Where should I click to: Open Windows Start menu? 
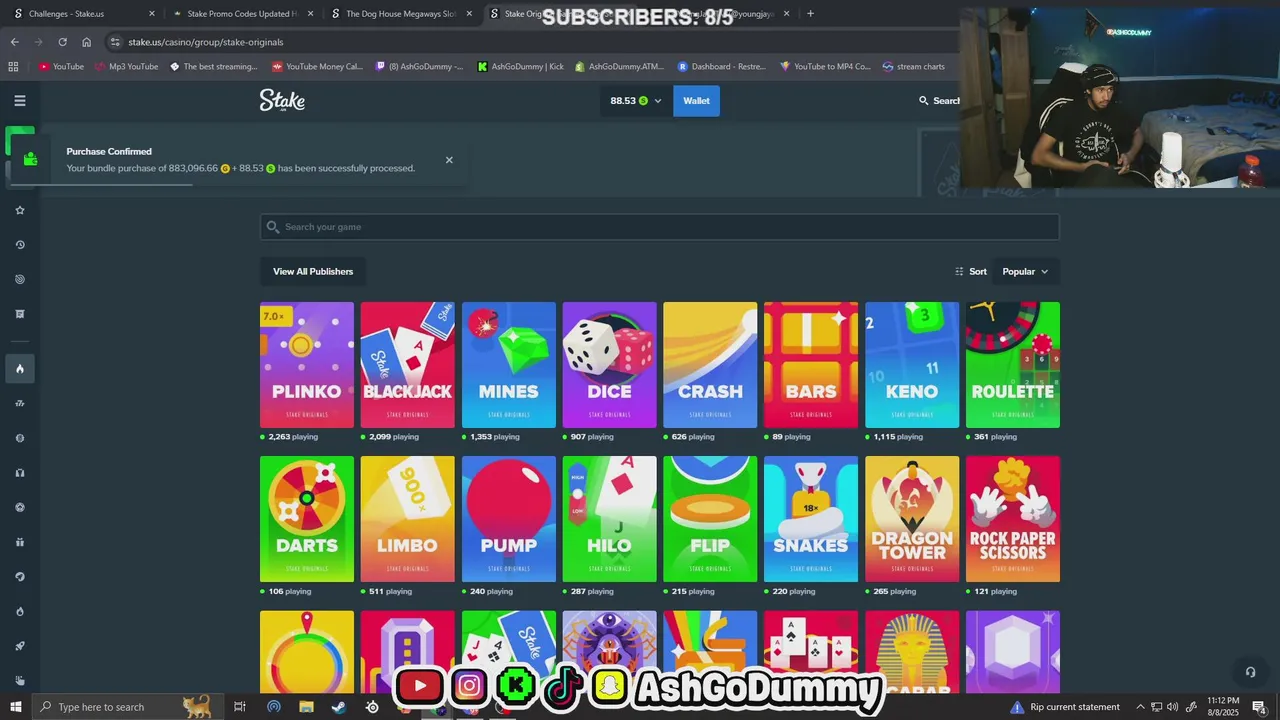click(x=15, y=707)
